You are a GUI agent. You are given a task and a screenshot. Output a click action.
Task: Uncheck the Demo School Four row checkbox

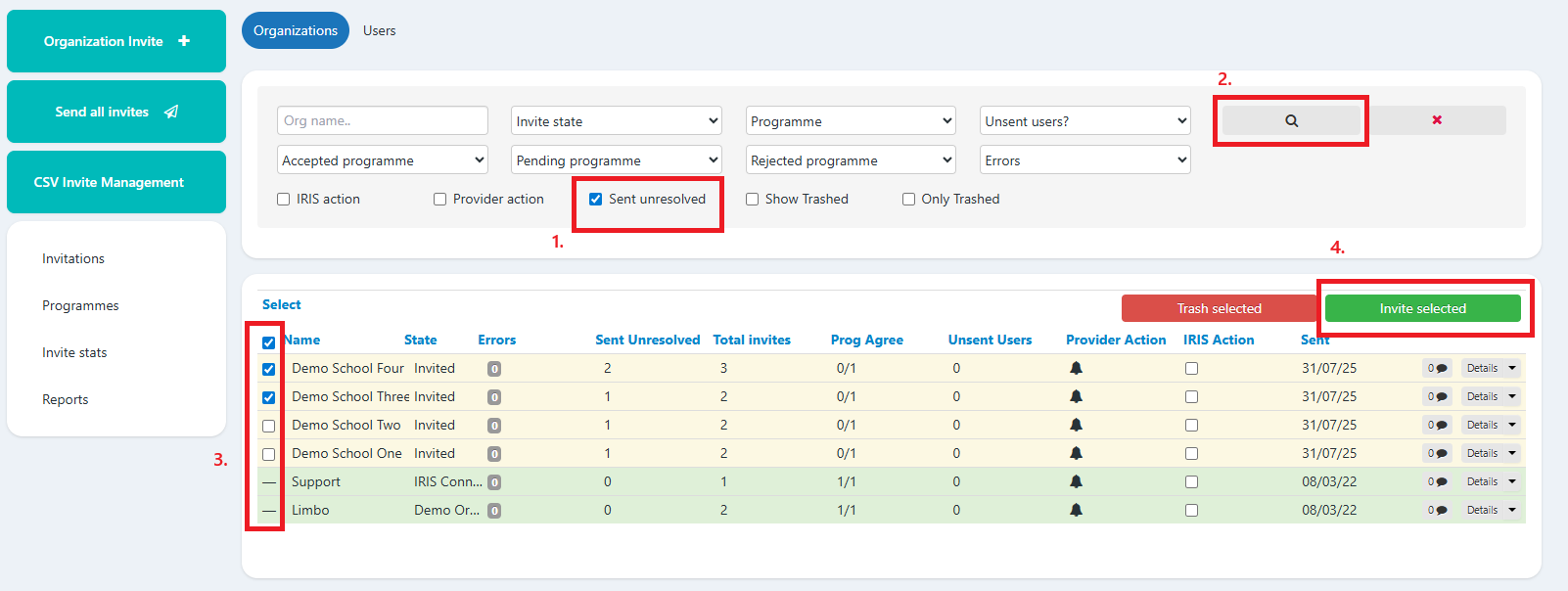click(269, 369)
